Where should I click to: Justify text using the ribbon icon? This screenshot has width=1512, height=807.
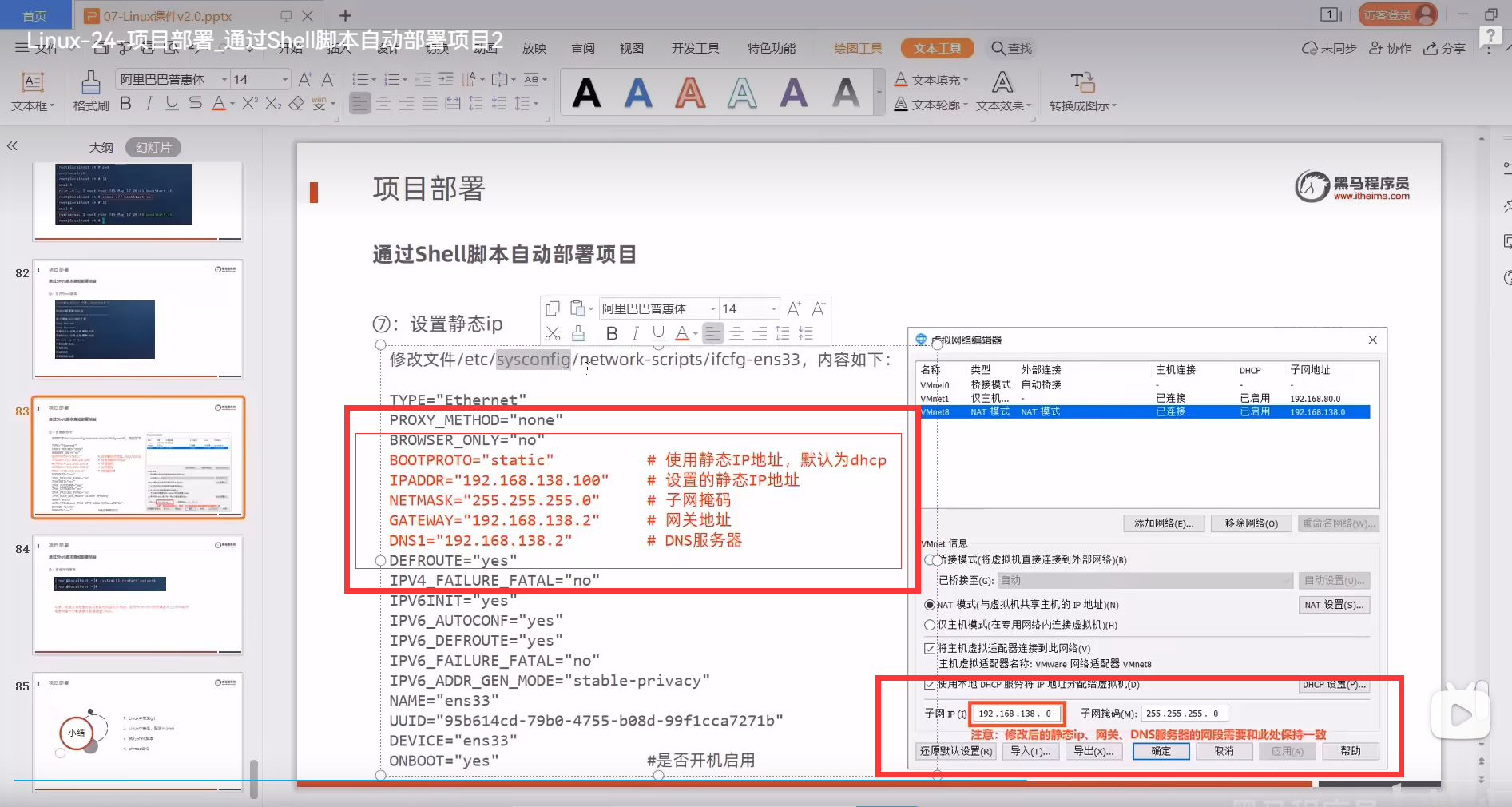click(430, 104)
